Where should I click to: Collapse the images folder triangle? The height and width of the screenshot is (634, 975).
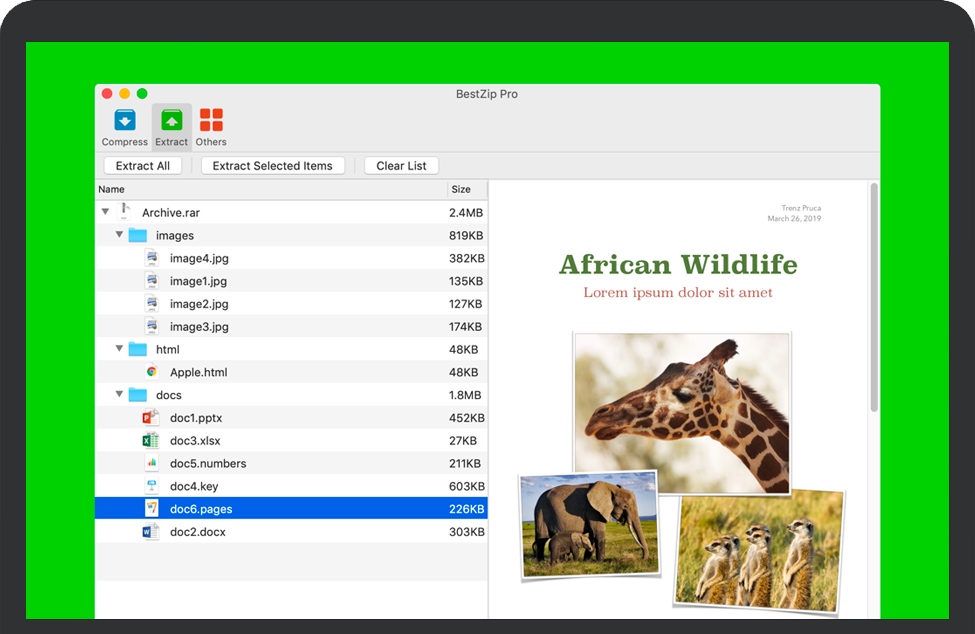119,235
